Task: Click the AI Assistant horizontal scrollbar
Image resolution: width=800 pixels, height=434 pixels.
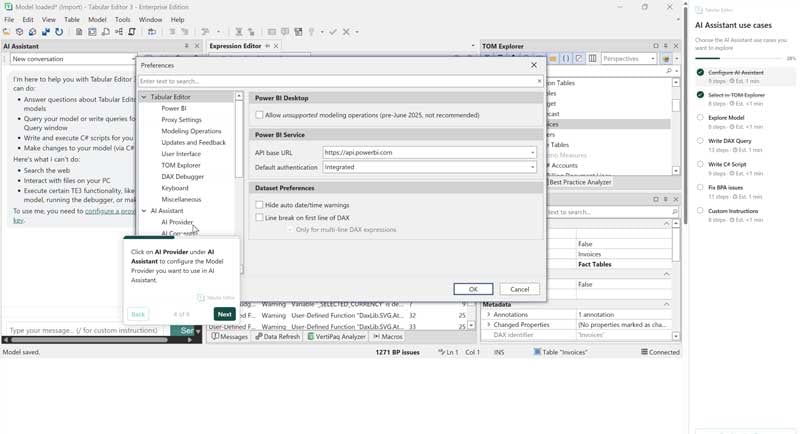Action: pyautogui.click(x=90, y=340)
